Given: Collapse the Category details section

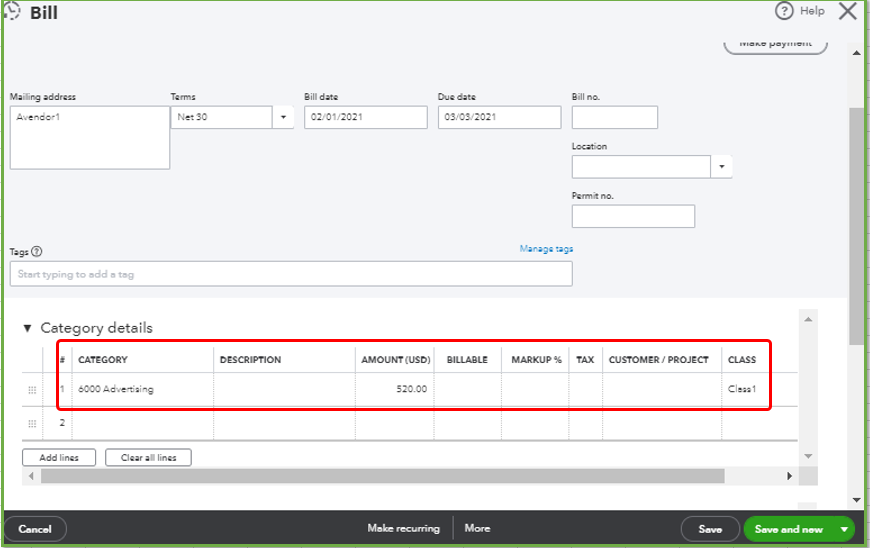Looking at the screenshot, I should tap(27, 328).
